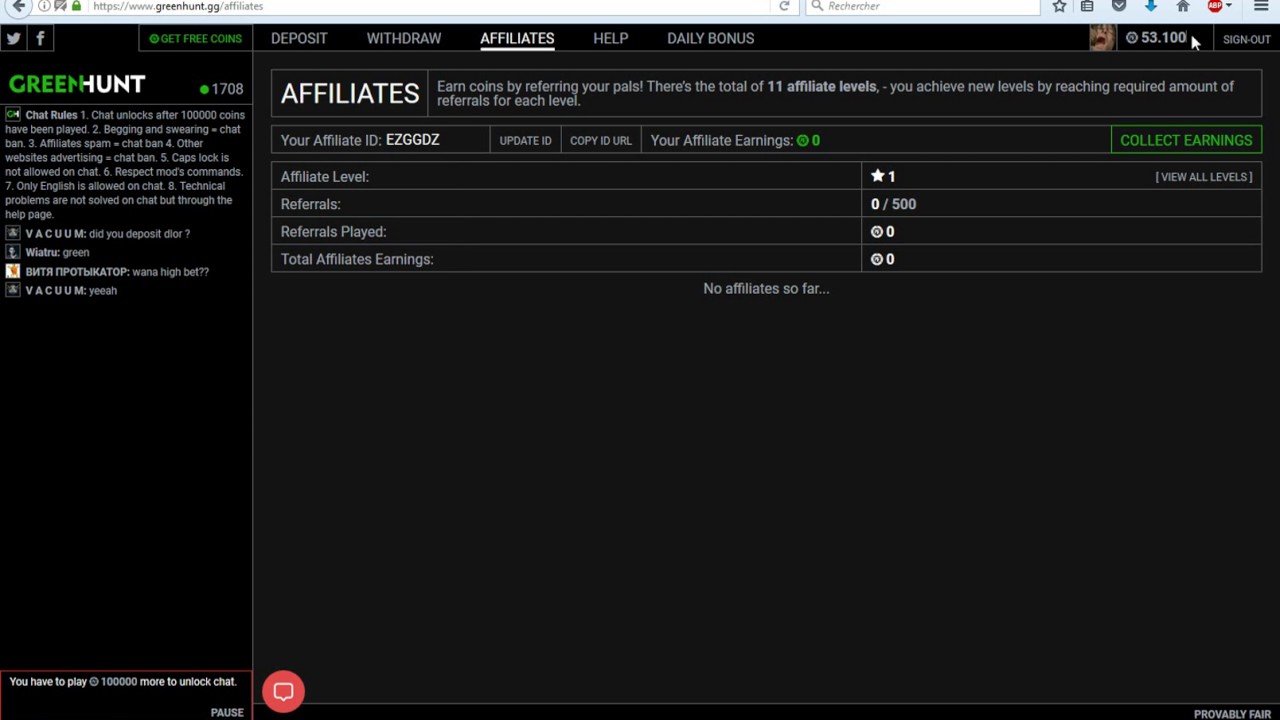The height and width of the screenshot is (720, 1280).
Task: Click the No affiliates so far text
Action: (x=766, y=288)
